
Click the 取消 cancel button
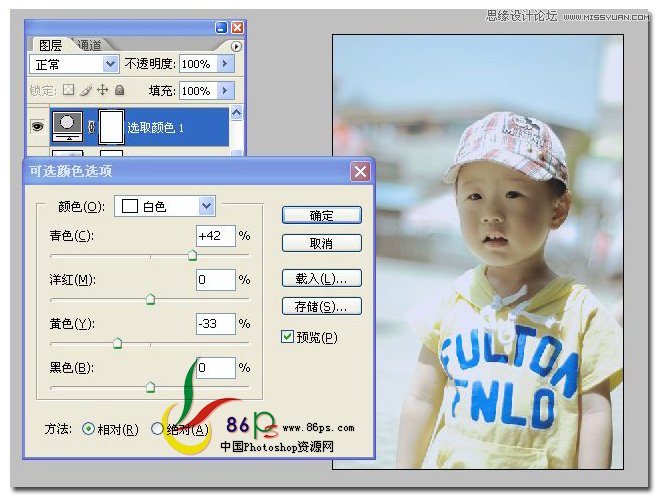click(x=322, y=243)
